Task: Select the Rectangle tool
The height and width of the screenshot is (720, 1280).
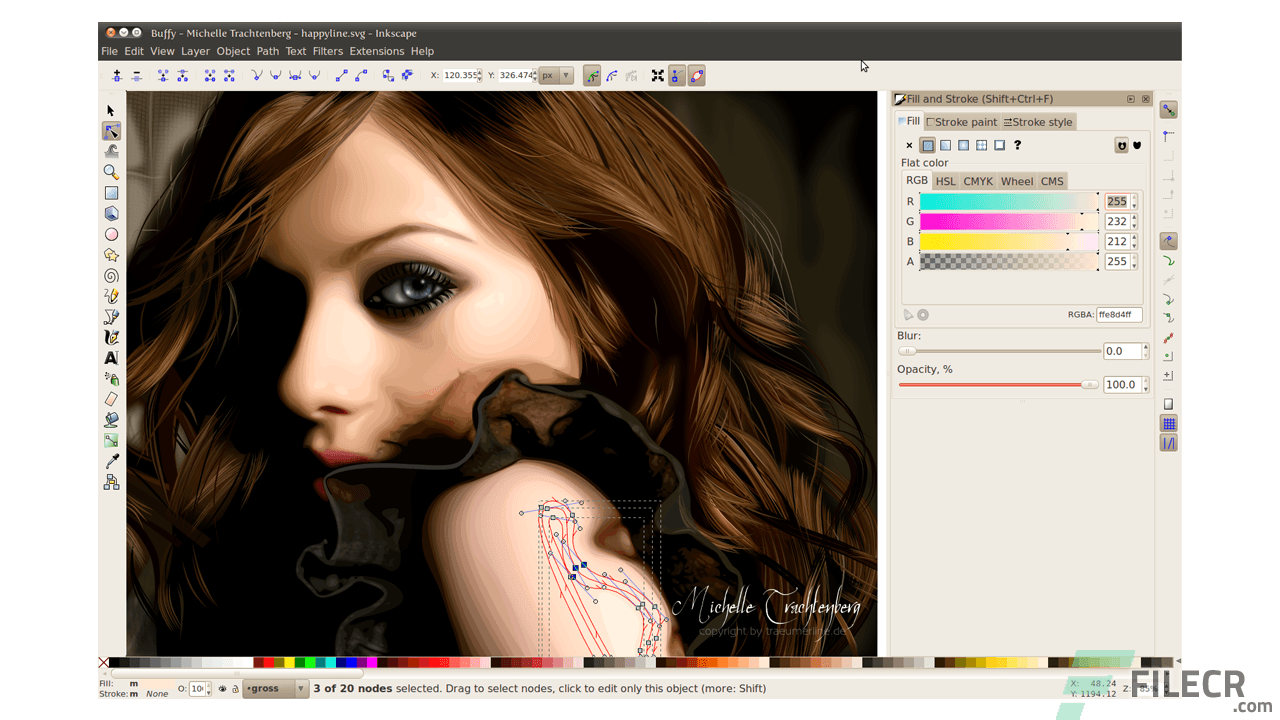Action: [x=111, y=192]
